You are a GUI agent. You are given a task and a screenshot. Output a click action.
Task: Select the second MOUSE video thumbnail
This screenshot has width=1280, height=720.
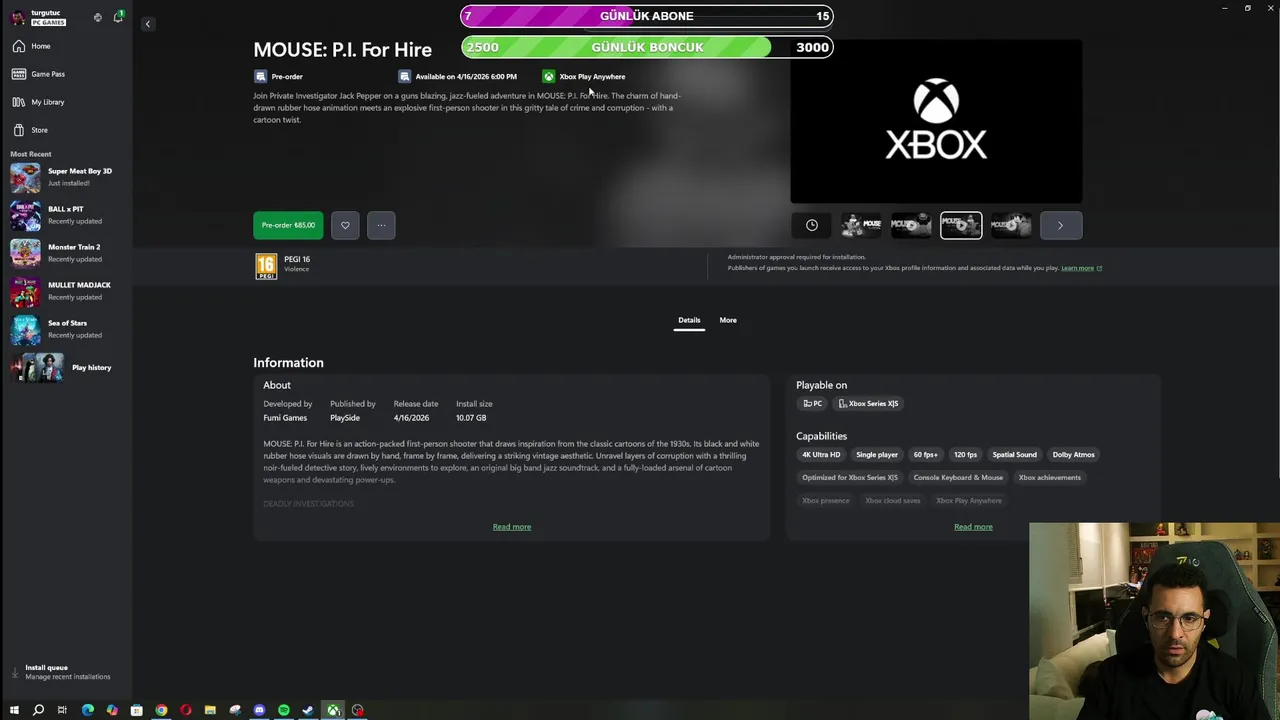(x=911, y=225)
